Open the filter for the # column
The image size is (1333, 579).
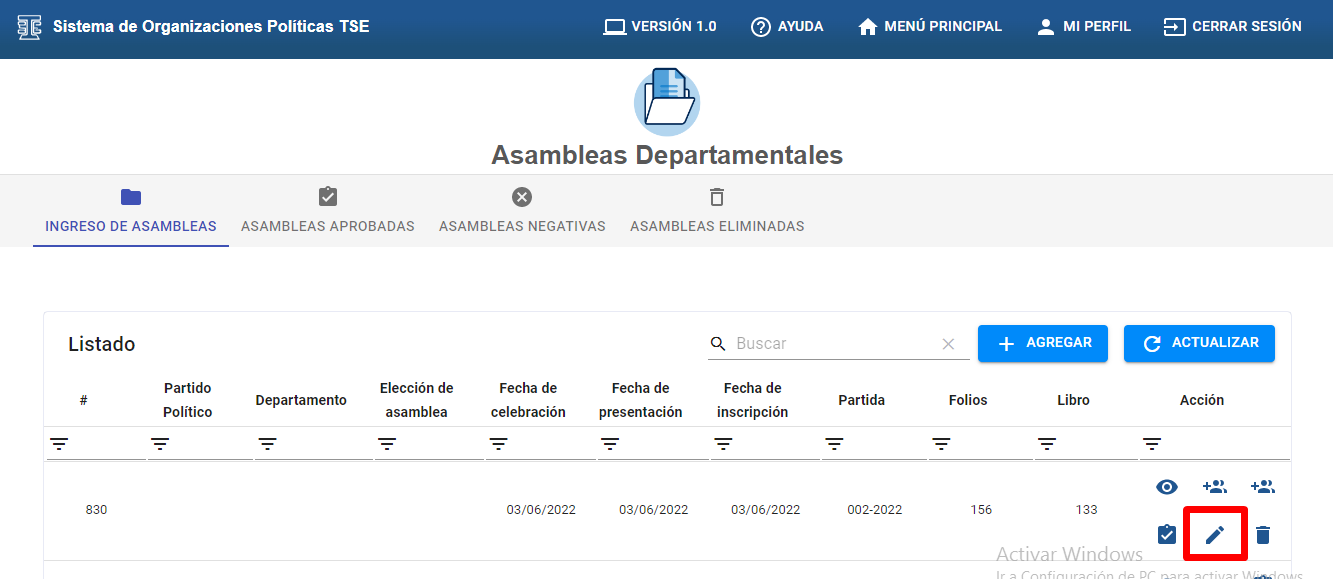(59, 444)
